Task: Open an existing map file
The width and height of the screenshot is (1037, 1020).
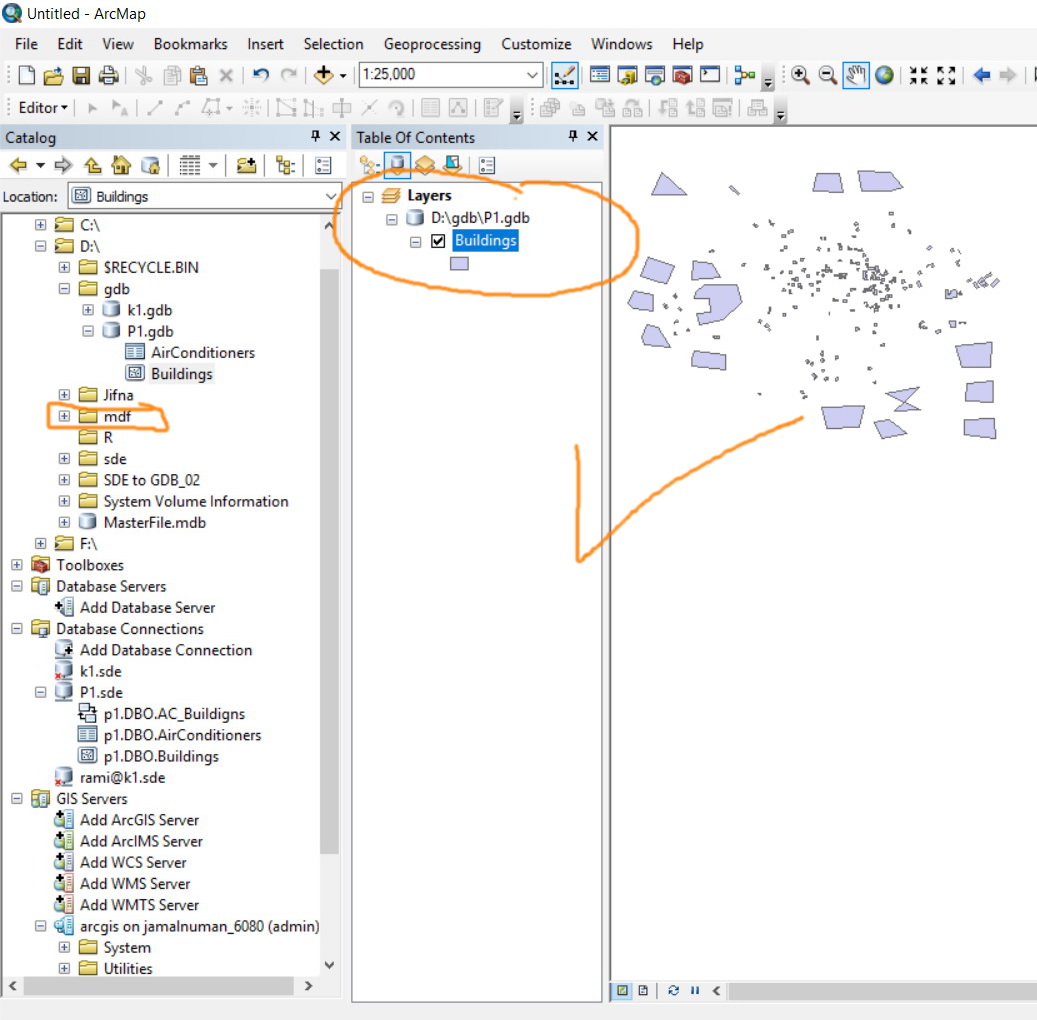Action: tap(53, 75)
